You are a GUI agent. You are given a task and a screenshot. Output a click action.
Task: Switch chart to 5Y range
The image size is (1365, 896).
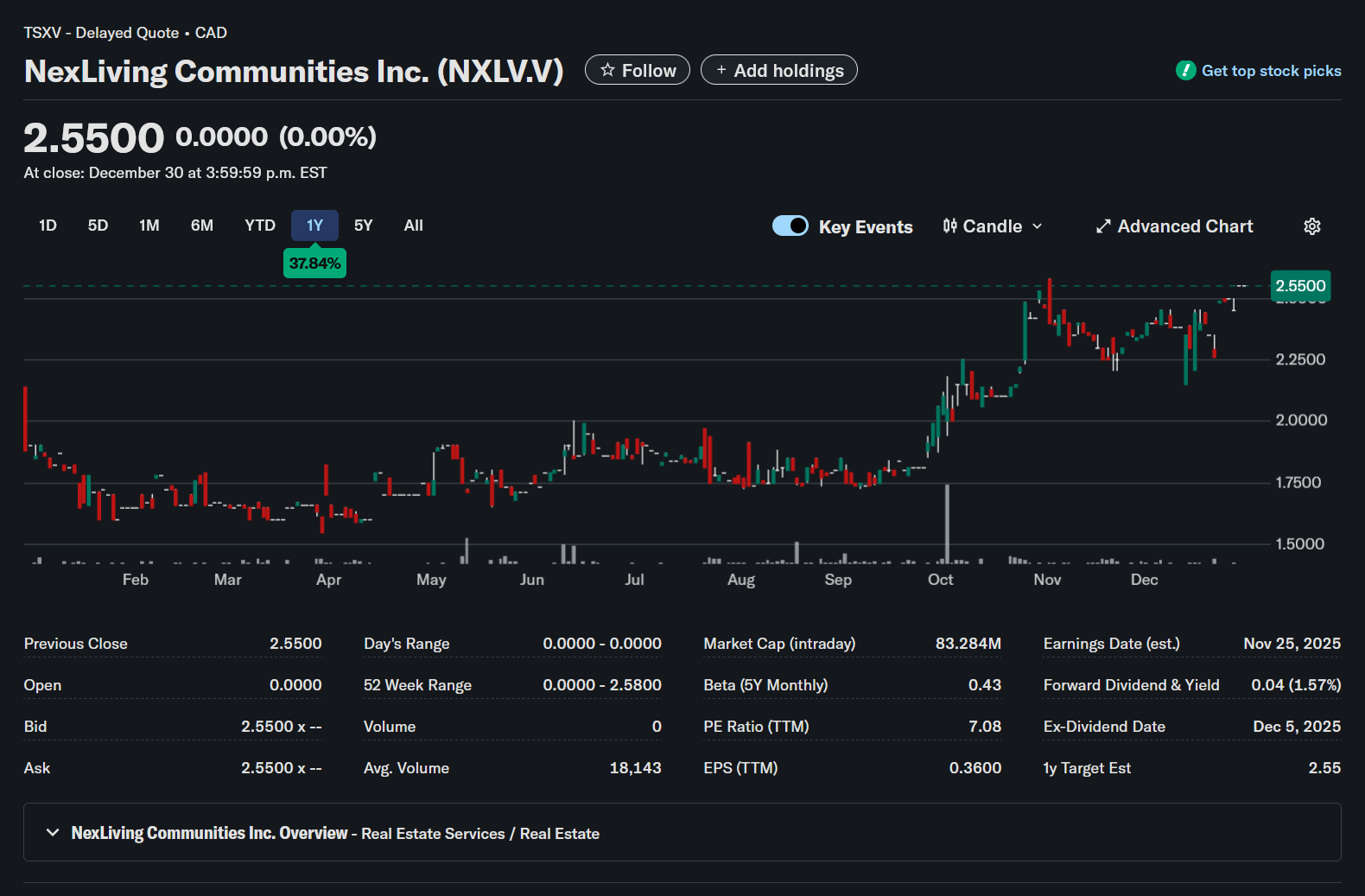364,226
